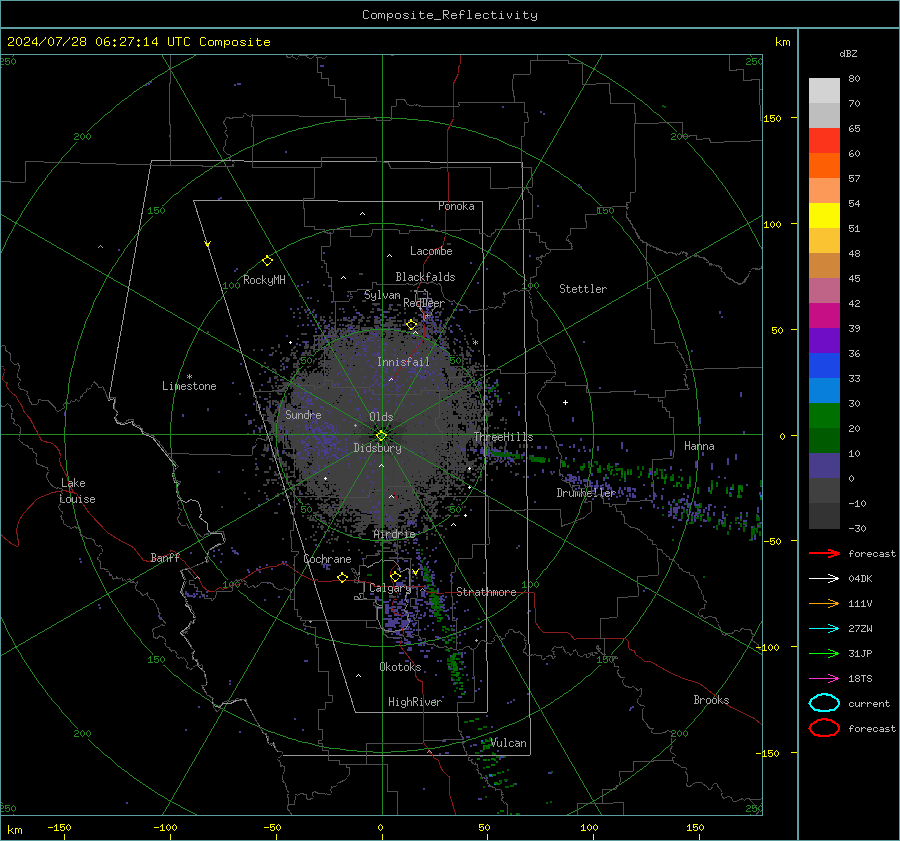Click the yellow diamond marker near RockyMH
Image resolution: width=900 pixels, height=841 pixels.
click(x=267, y=261)
